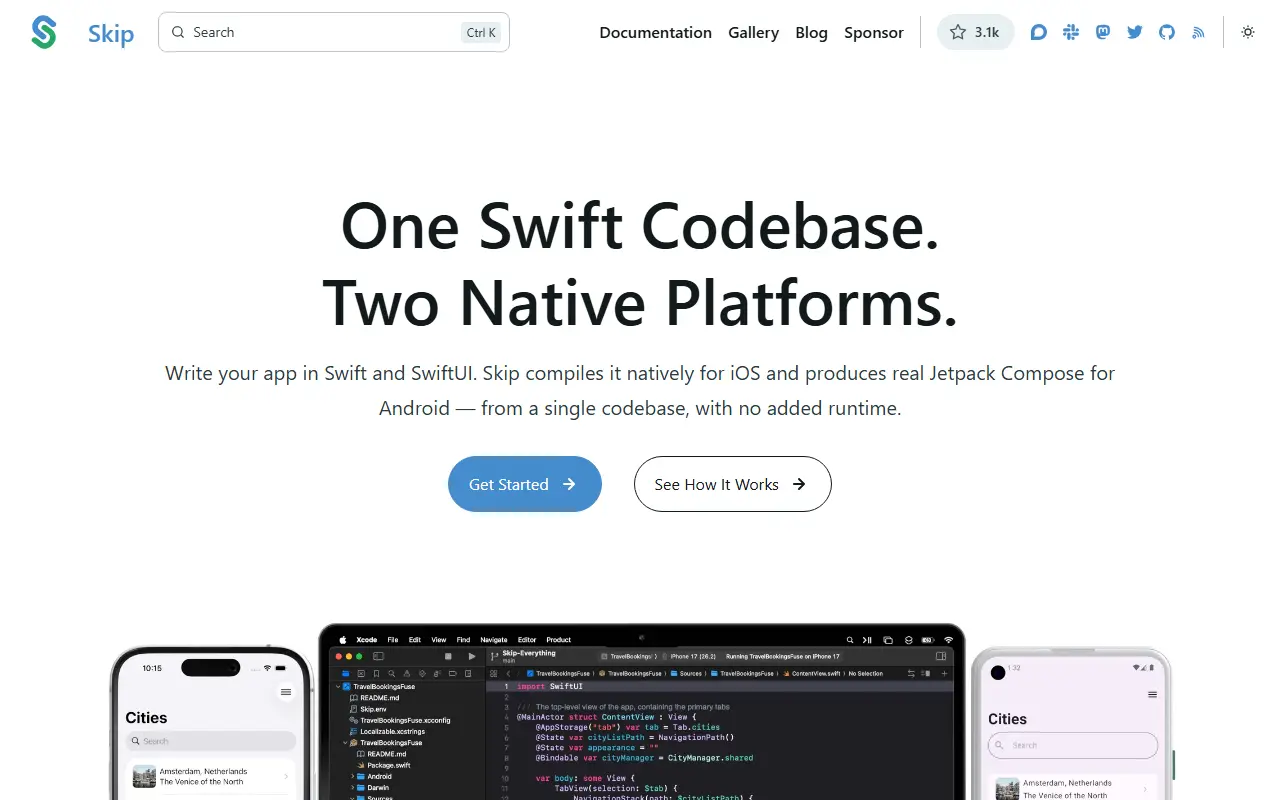
Task: Click the Xcode Run play button
Action: point(472,656)
